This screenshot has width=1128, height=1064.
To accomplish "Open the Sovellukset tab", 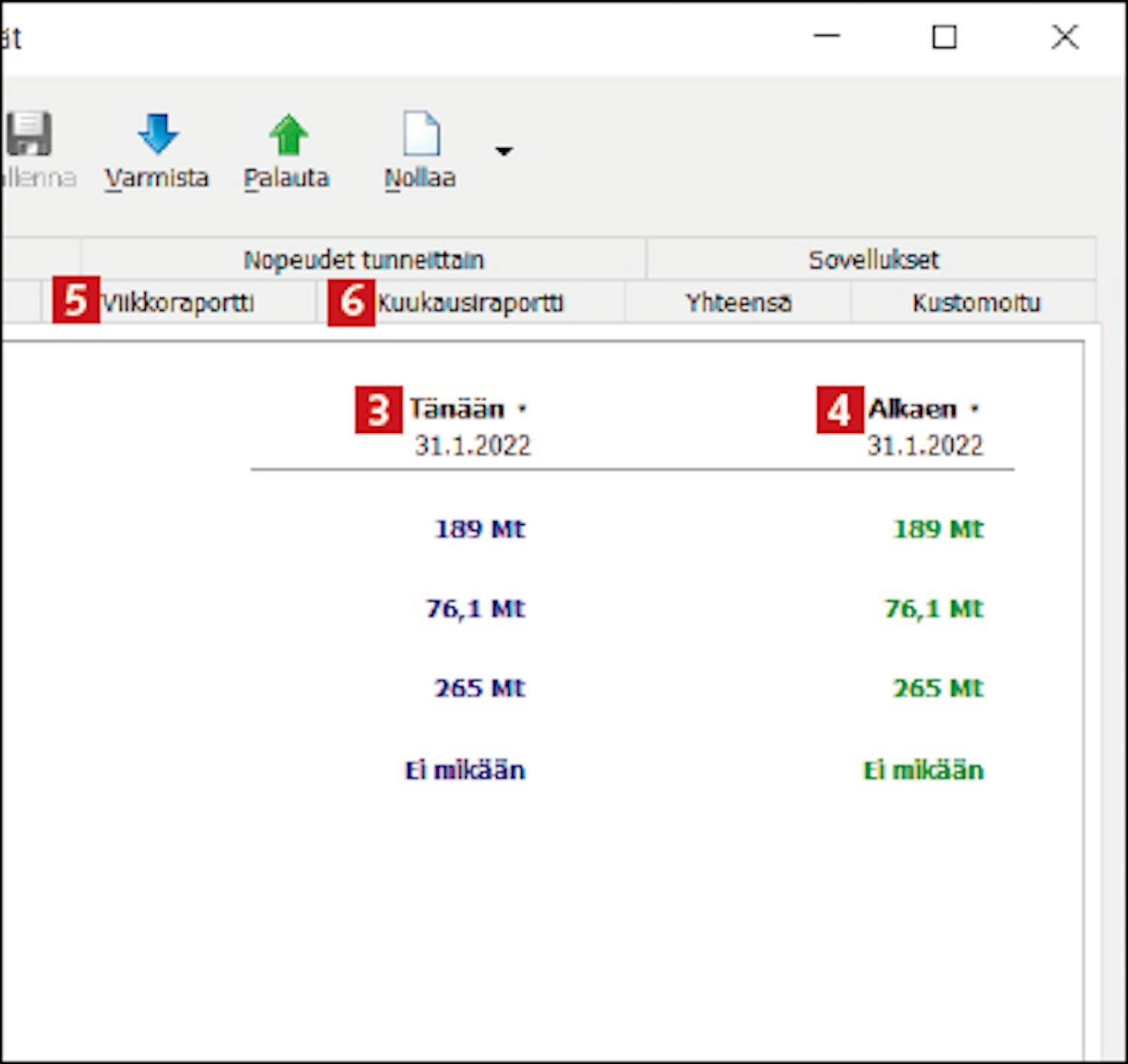I will click(872, 260).
